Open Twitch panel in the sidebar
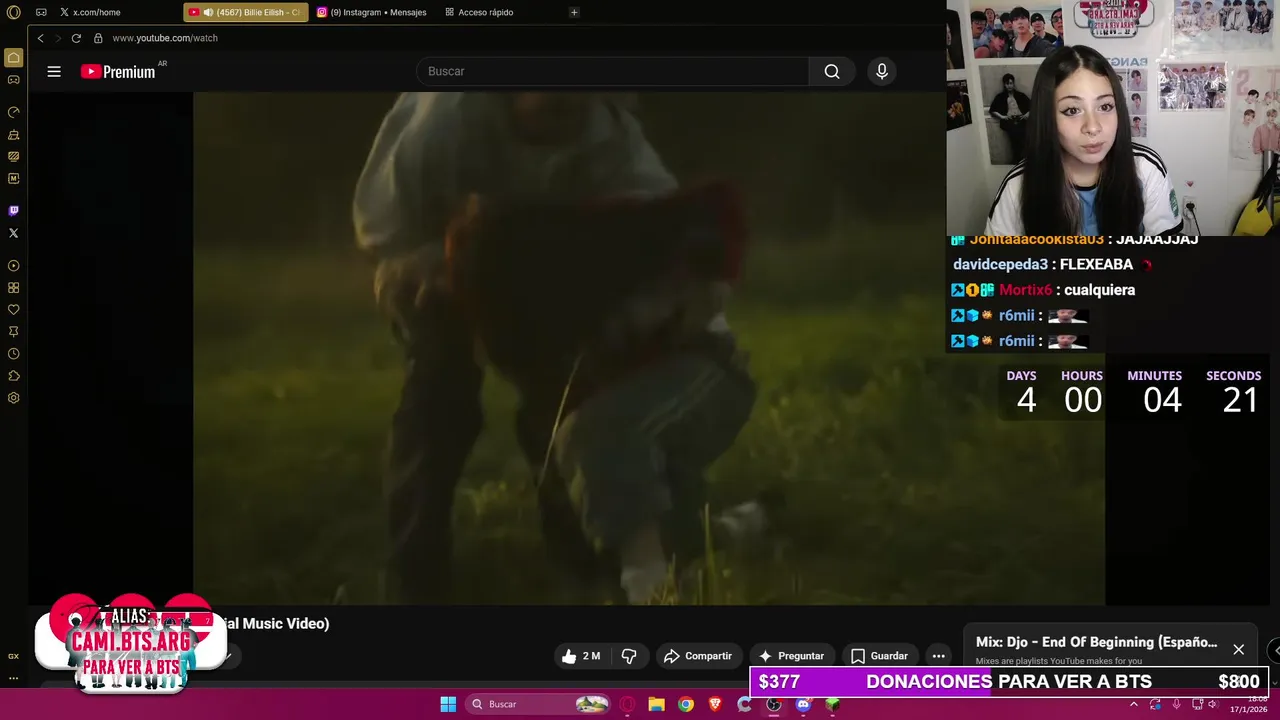This screenshot has height=720, width=1280. click(x=14, y=211)
